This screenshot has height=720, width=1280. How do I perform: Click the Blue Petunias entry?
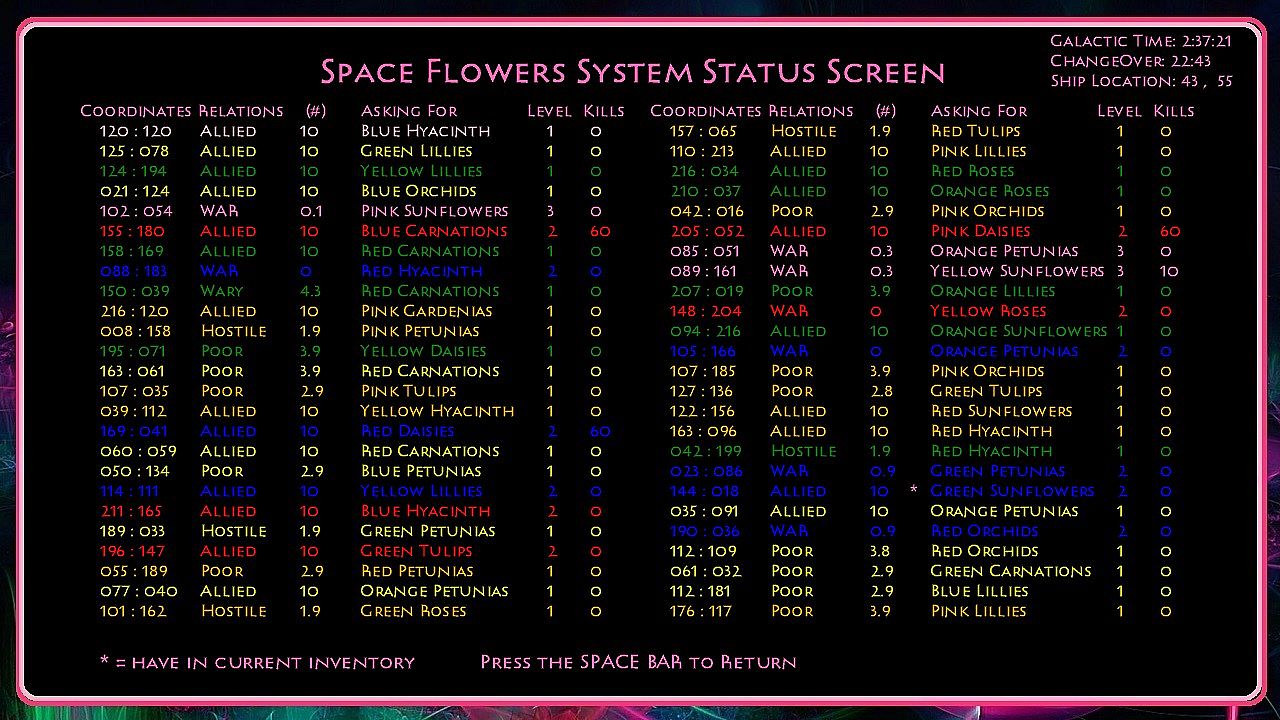point(421,471)
